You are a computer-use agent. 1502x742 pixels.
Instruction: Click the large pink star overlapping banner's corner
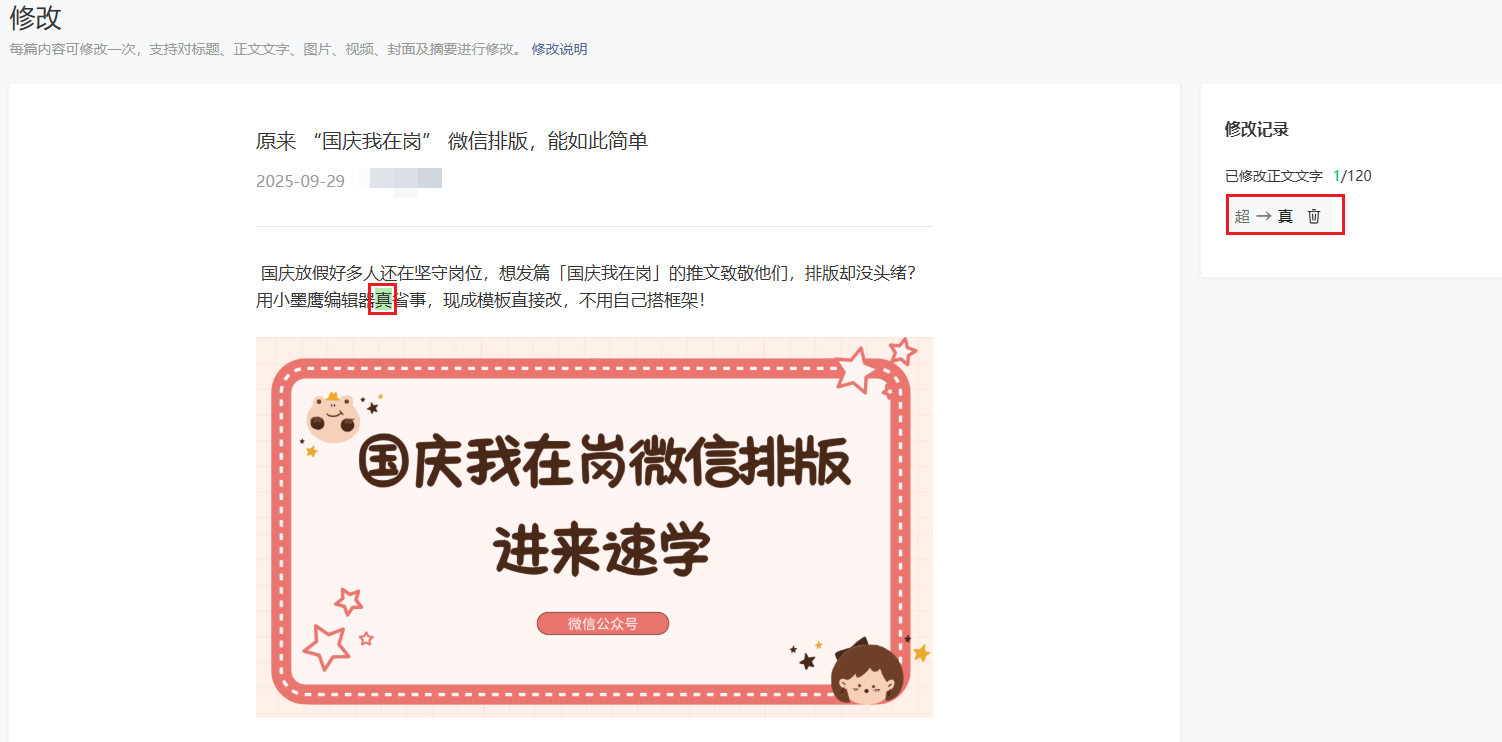click(857, 370)
